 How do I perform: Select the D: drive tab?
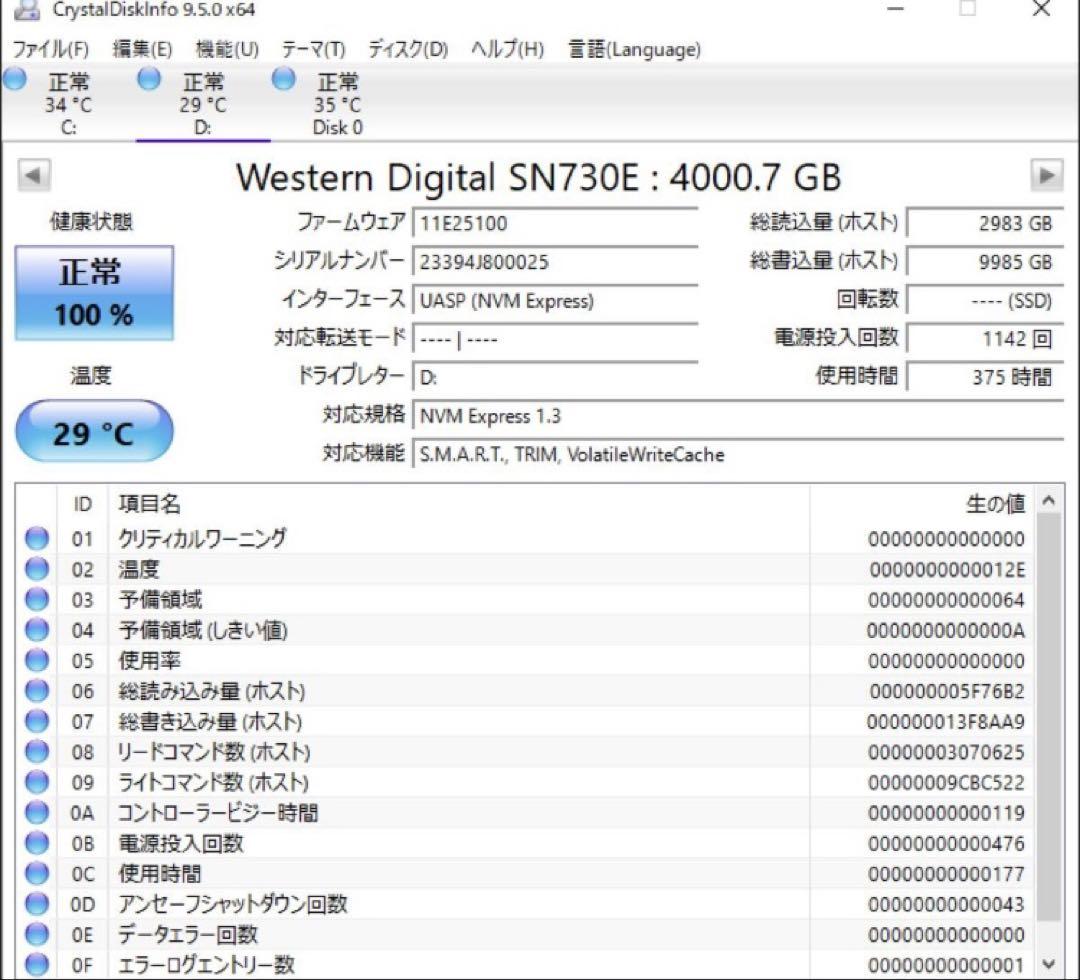click(202, 103)
